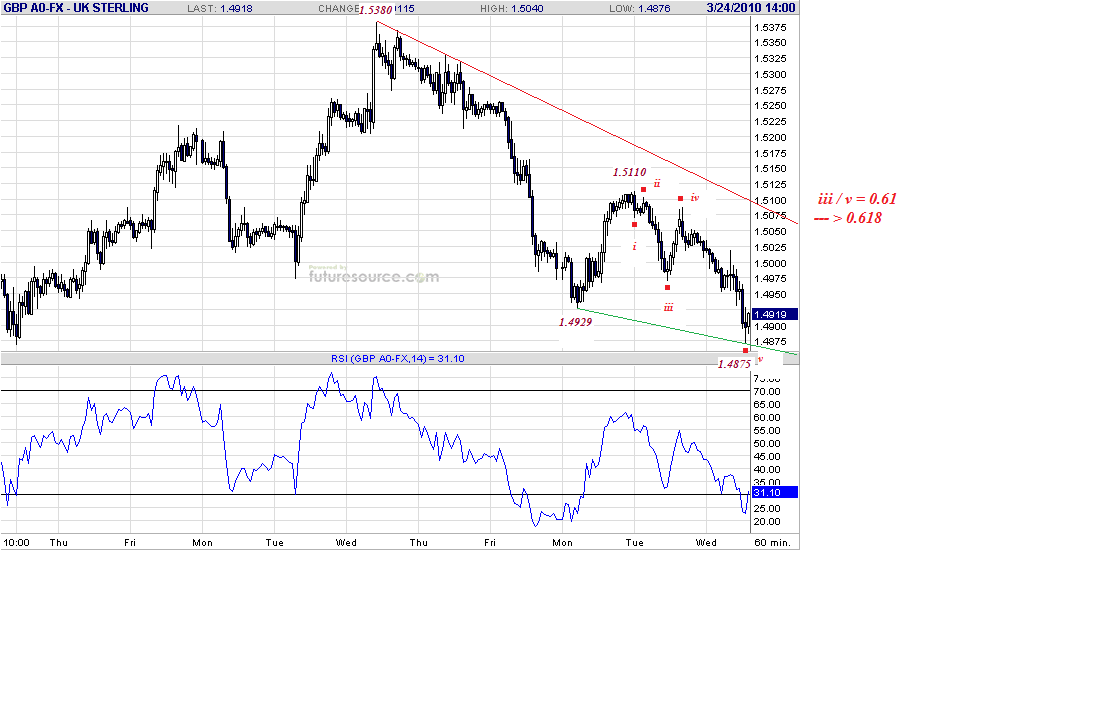Select the 1.5150 price axis label
The width and height of the screenshot is (1112, 710).
tap(770, 169)
